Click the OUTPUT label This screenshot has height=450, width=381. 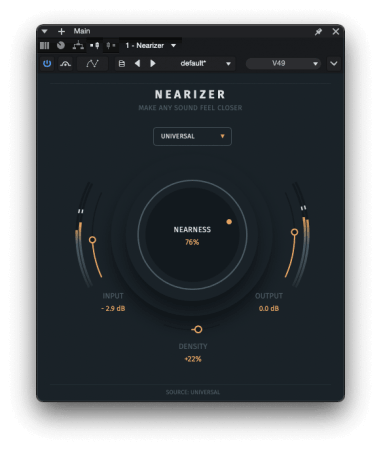coord(269,296)
